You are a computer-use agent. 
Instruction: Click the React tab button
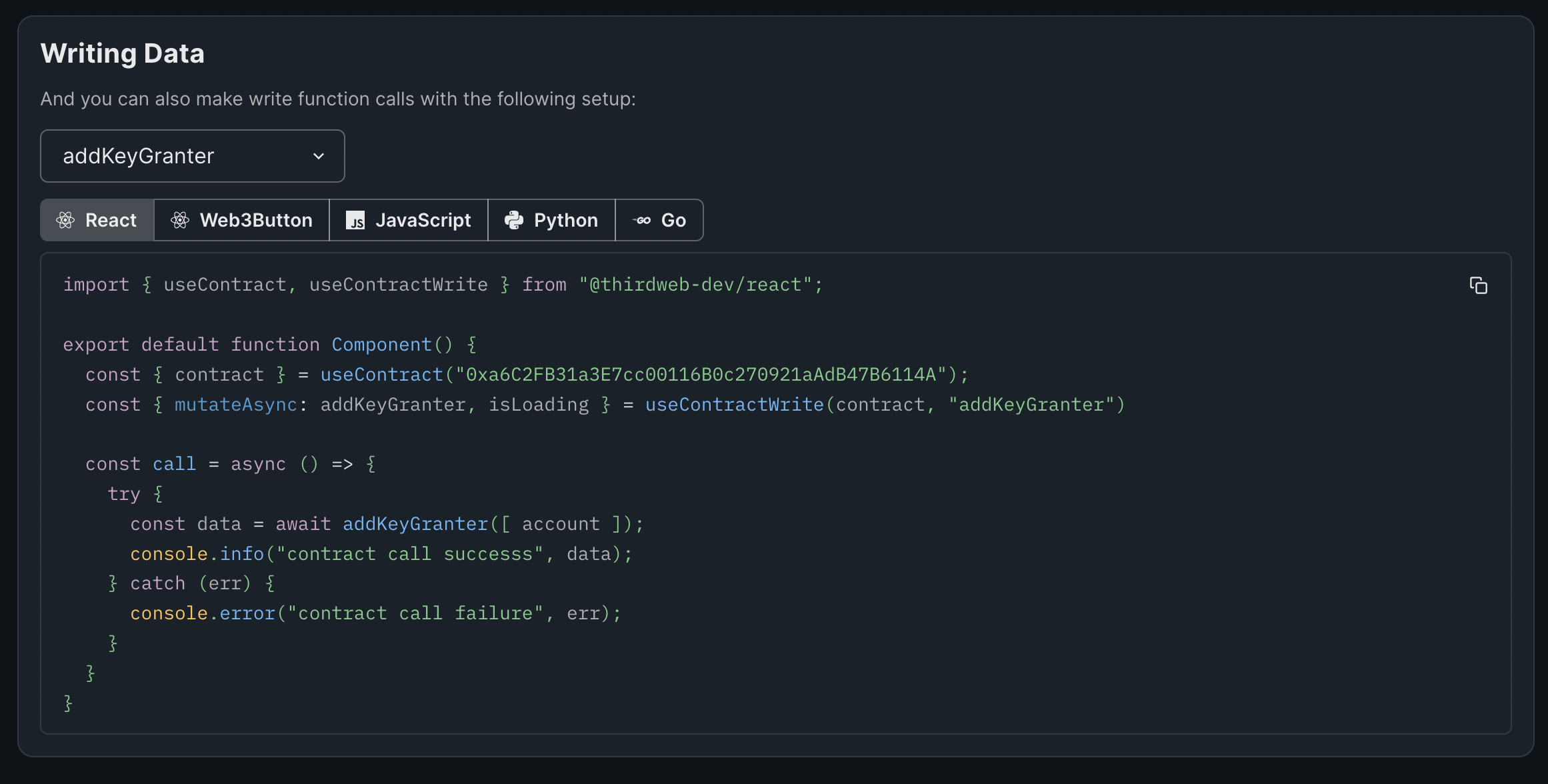point(96,220)
